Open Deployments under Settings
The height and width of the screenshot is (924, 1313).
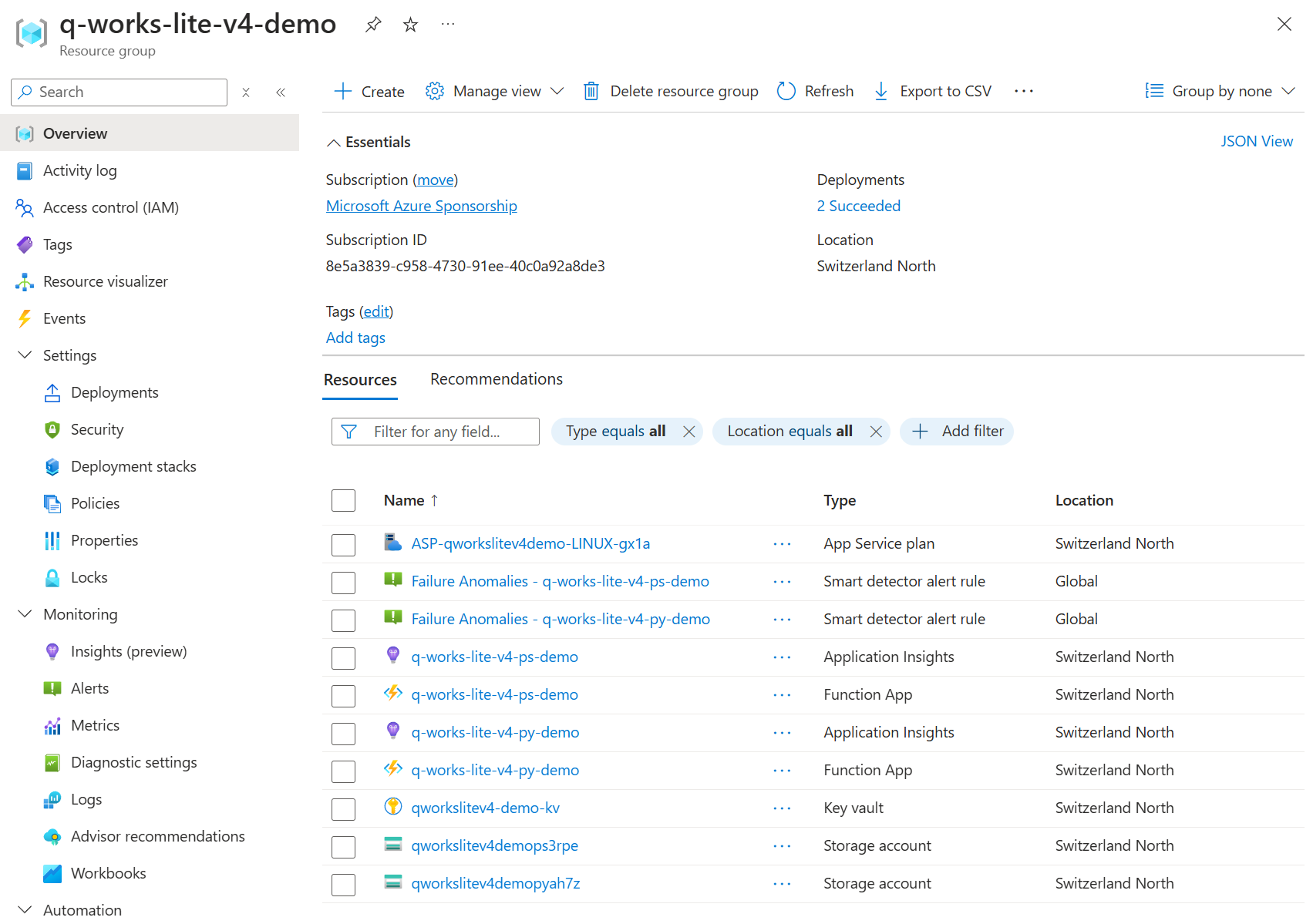115,392
